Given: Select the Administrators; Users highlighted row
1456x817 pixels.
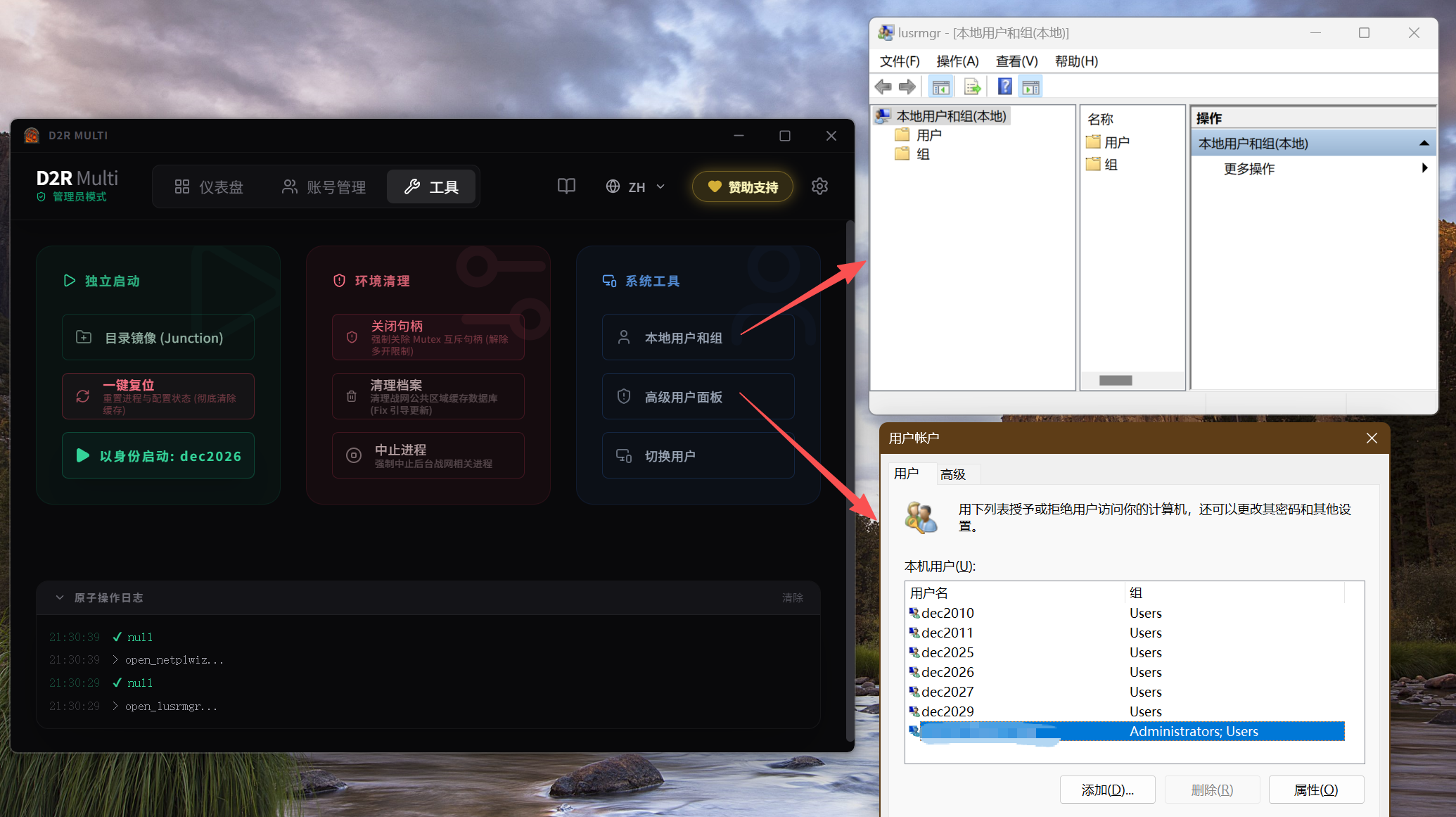Looking at the screenshot, I should tap(1125, 731).
